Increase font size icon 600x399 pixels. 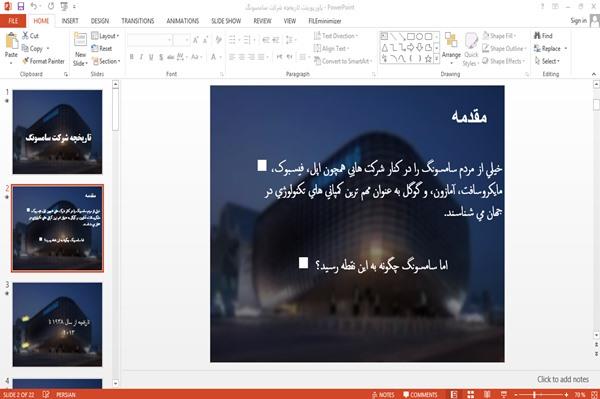(196, 40)
